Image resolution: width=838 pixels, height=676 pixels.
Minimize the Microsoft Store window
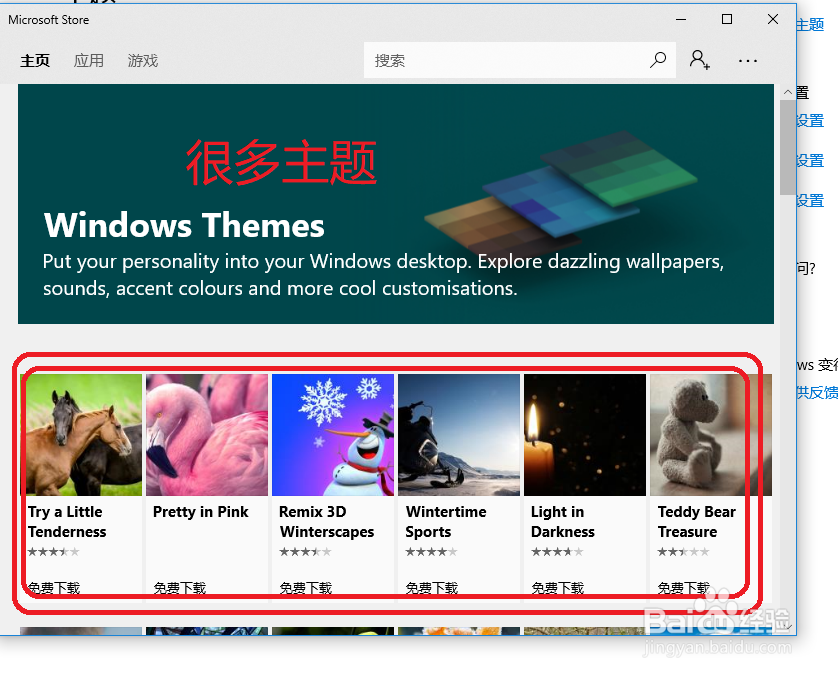681,19
